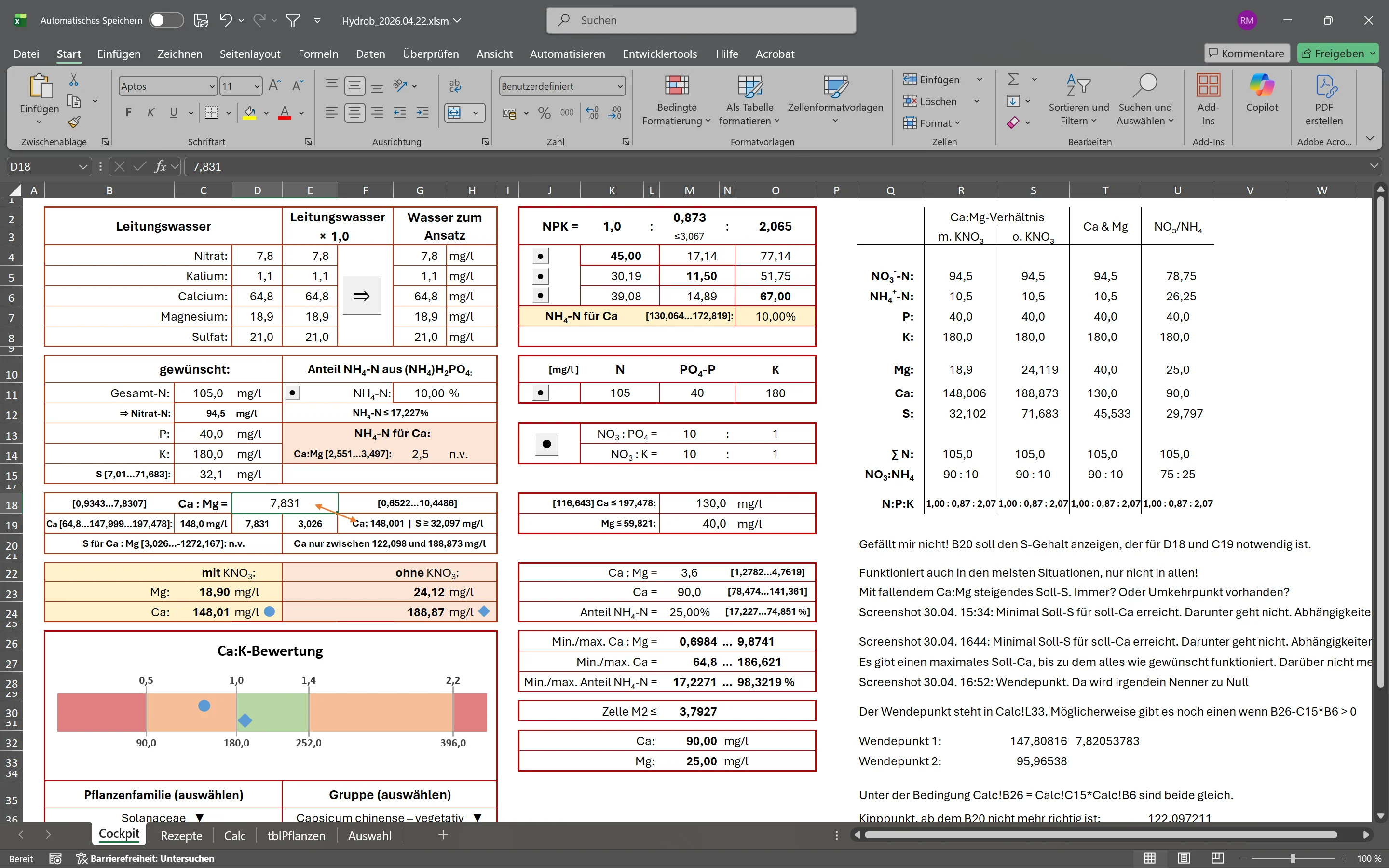
Task: Expand the formula bar
Action: 1374,166
